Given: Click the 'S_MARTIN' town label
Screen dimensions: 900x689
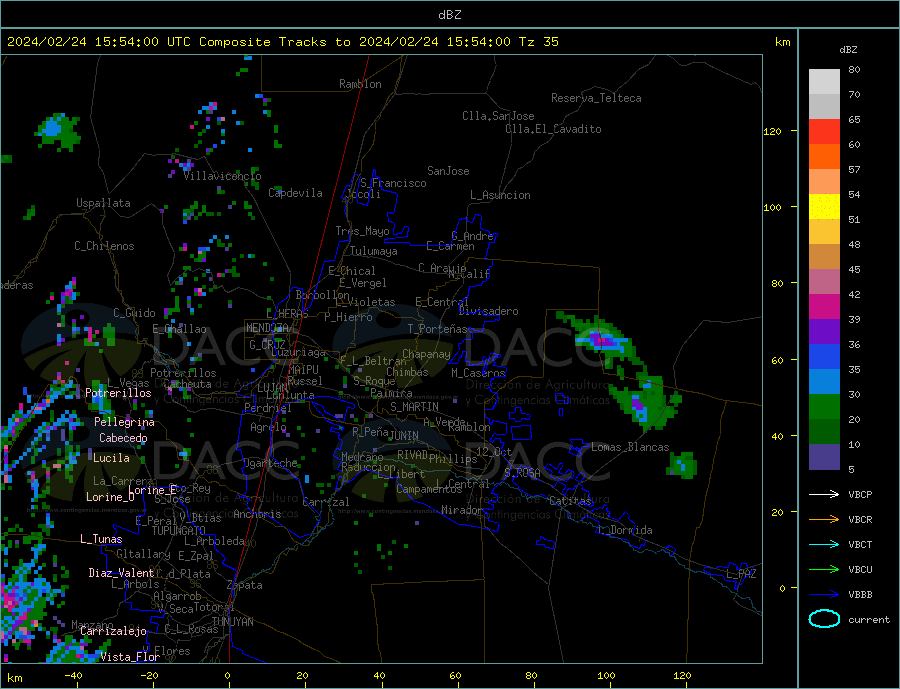Looking at the screenshot, I should (x=414, y=407).
